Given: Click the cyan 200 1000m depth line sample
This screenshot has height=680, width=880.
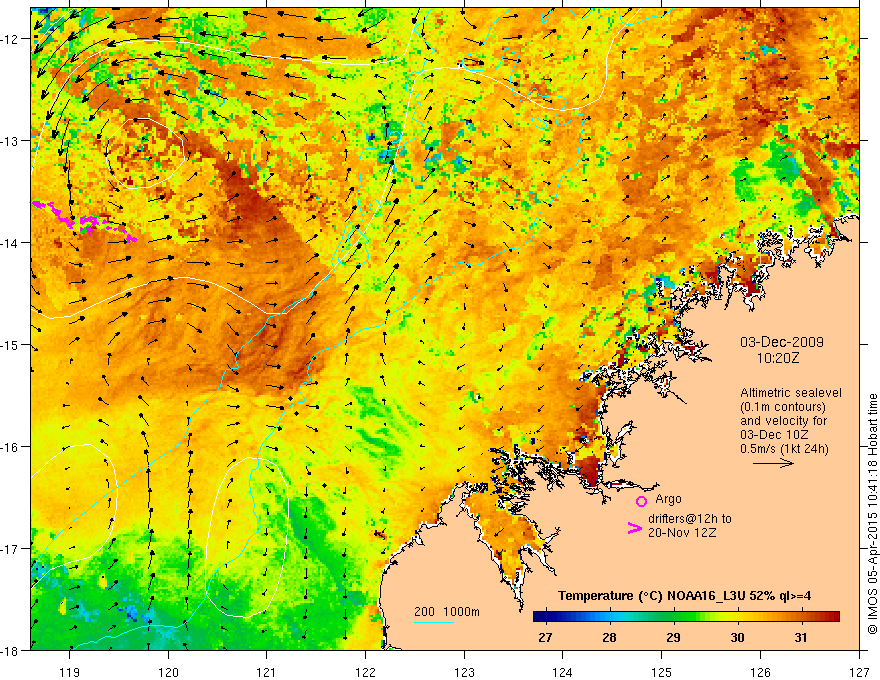Looking at the screenshot, I should pos(434,622).
